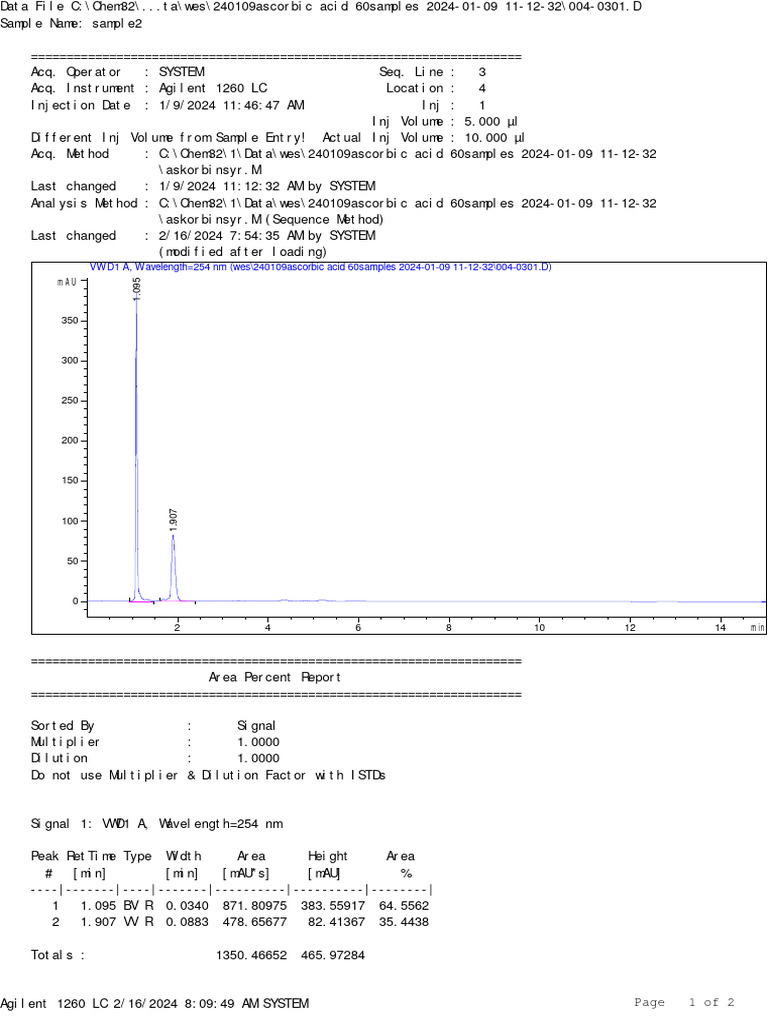Click the Totals row label

57,955
